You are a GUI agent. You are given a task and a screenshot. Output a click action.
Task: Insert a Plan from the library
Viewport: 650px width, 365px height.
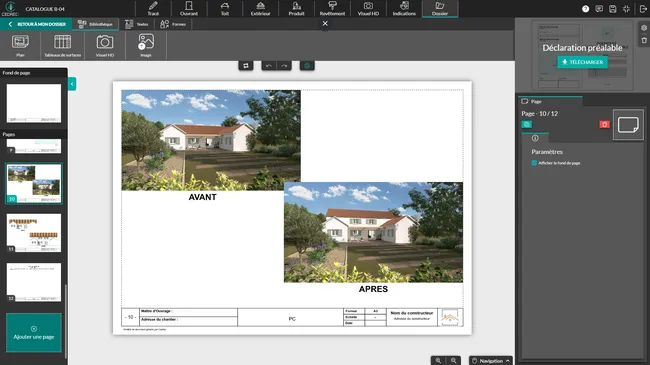click(x=20, y=45)
